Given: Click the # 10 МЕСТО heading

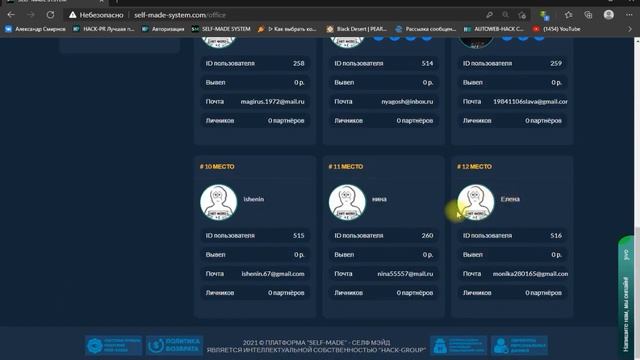Looking at the screenshot, I should 217,167.
